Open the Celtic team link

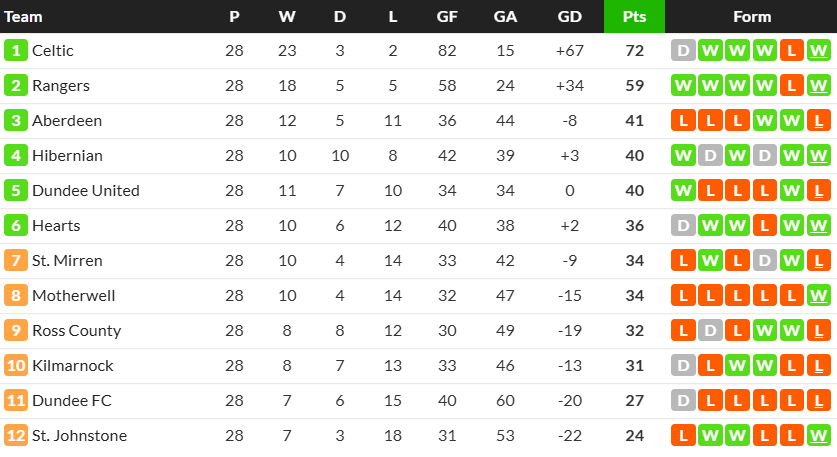click(52, 51)
